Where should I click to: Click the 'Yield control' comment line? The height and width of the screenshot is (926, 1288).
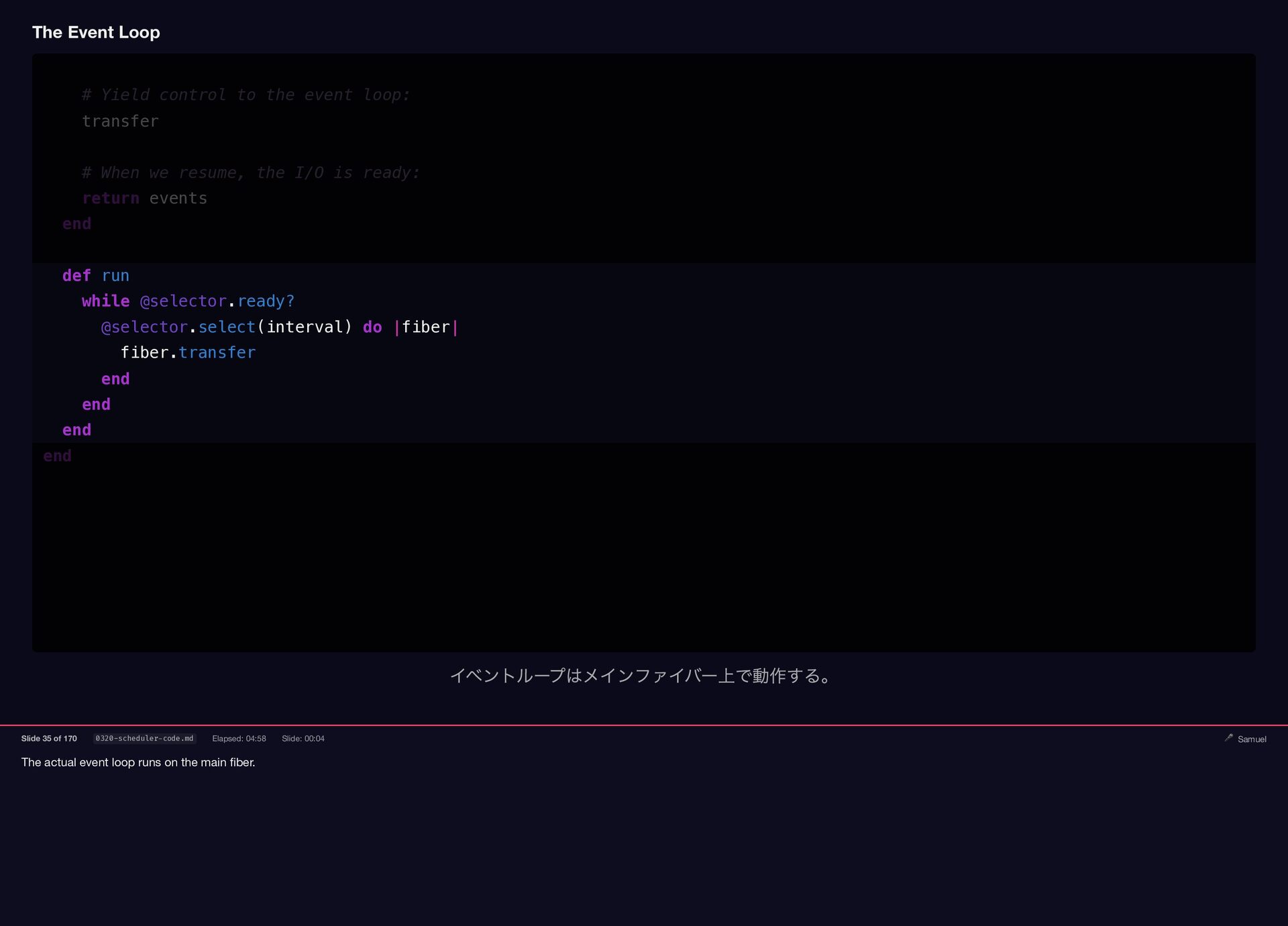point(246,95)
